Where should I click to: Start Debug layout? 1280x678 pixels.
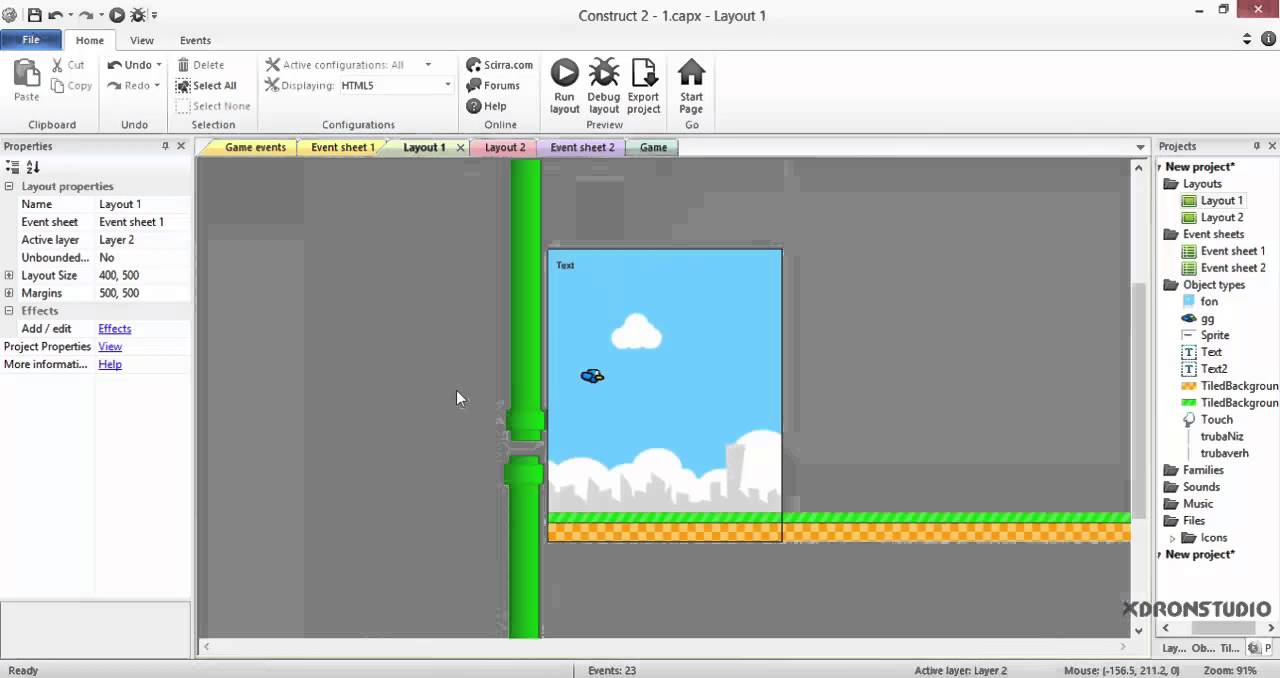point(603,85)
